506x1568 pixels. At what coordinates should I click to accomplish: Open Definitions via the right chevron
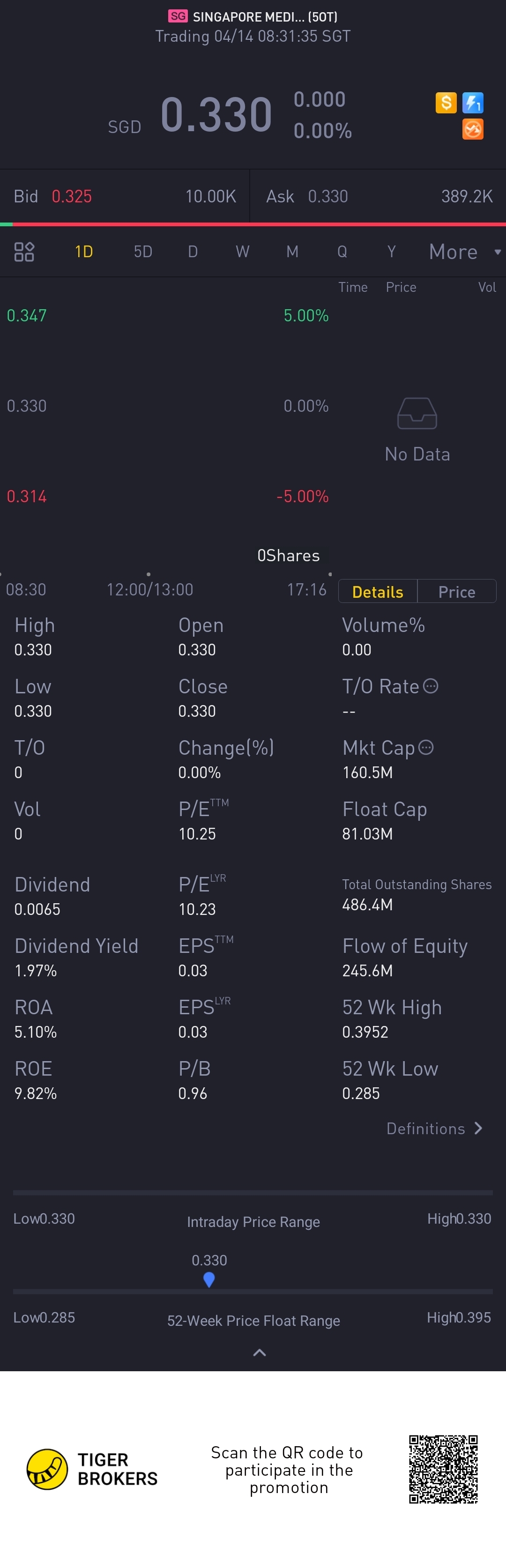click(479, 1129)
